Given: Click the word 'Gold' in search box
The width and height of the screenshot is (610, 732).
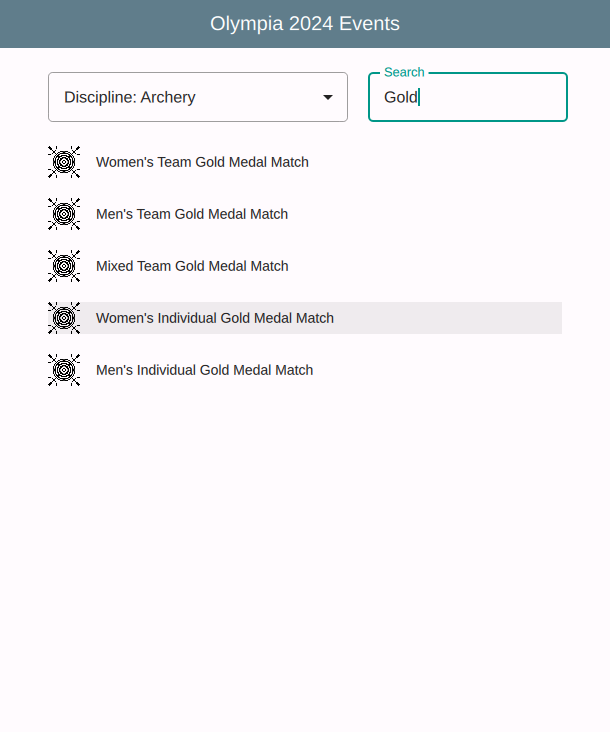Looking at the screenshot, I should [x=400, y=97].
